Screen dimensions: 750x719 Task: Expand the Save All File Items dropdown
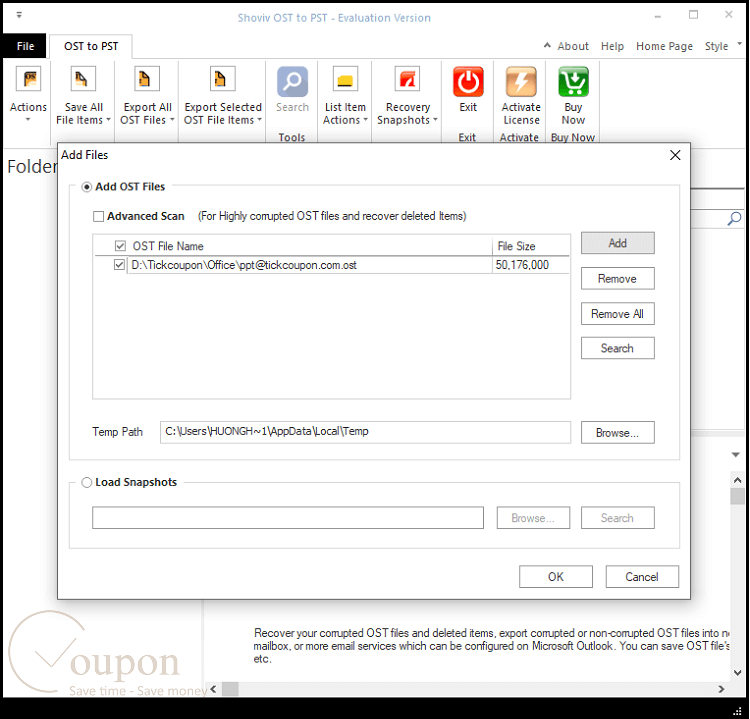point(109,120)
